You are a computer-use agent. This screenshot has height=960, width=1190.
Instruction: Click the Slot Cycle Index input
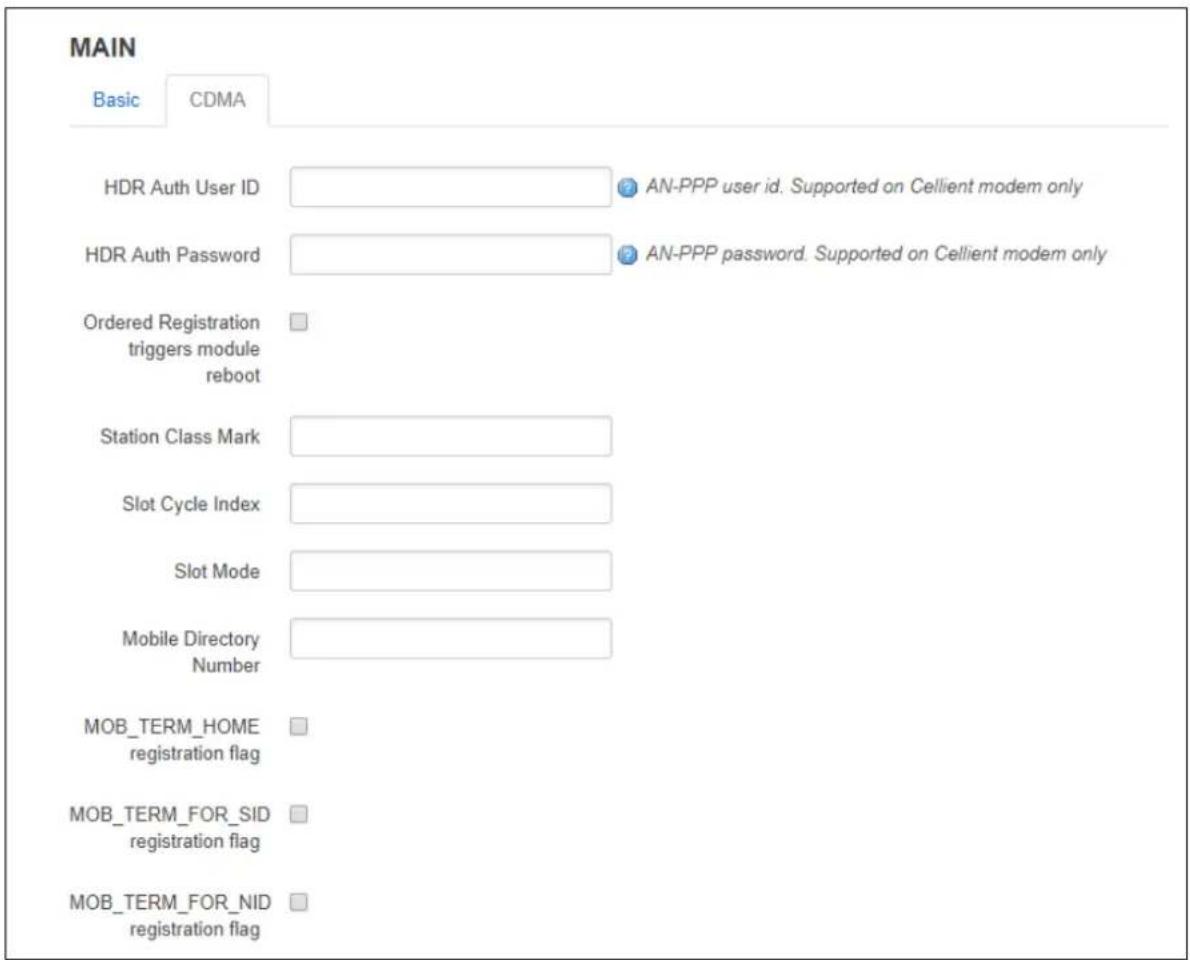pyautogui.click(x=451, y=503)
